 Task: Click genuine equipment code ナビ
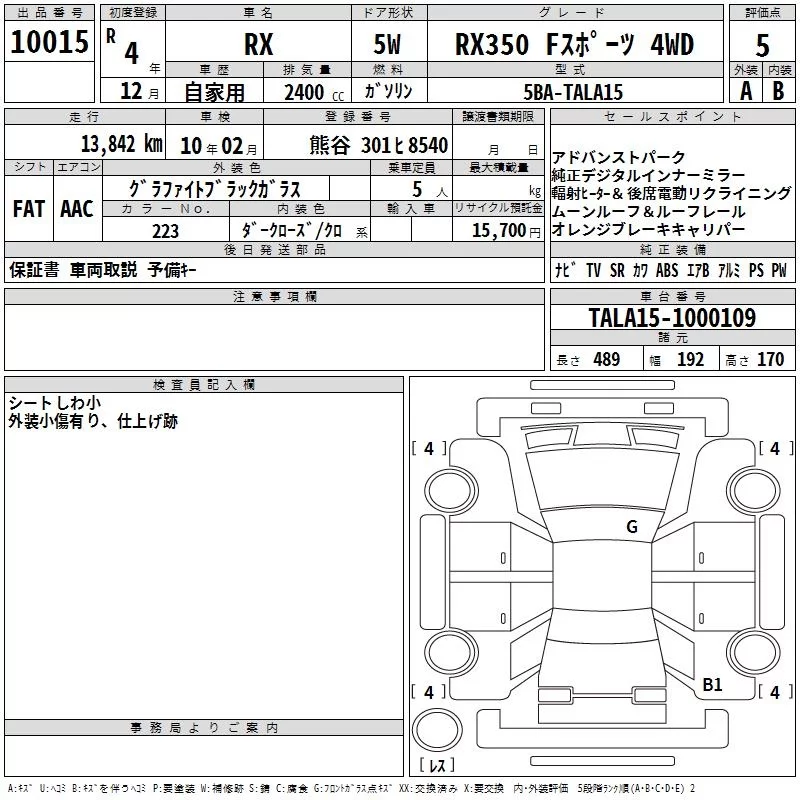tap(566, 270)
